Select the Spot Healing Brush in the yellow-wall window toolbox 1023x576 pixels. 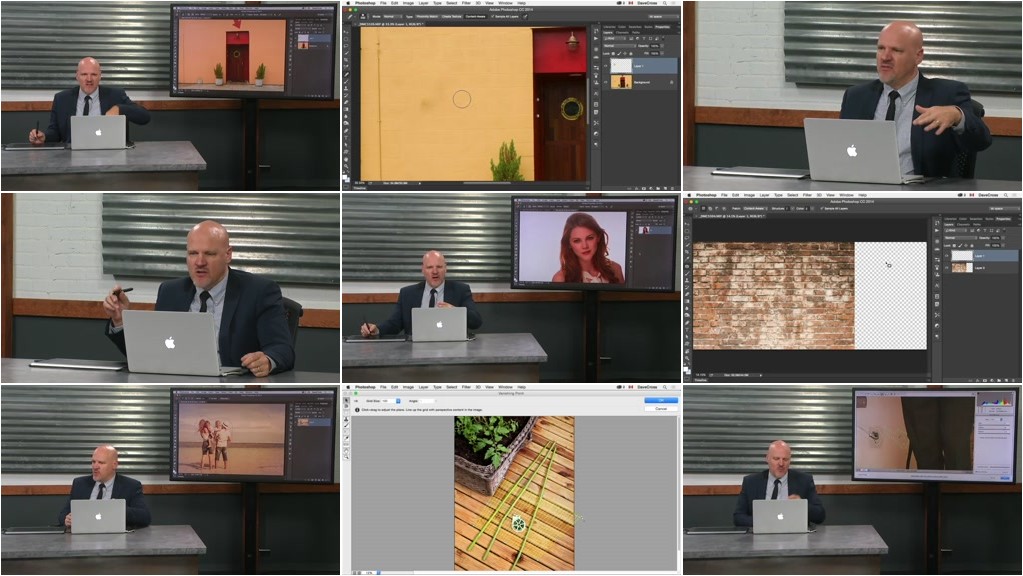coord(346,74)
